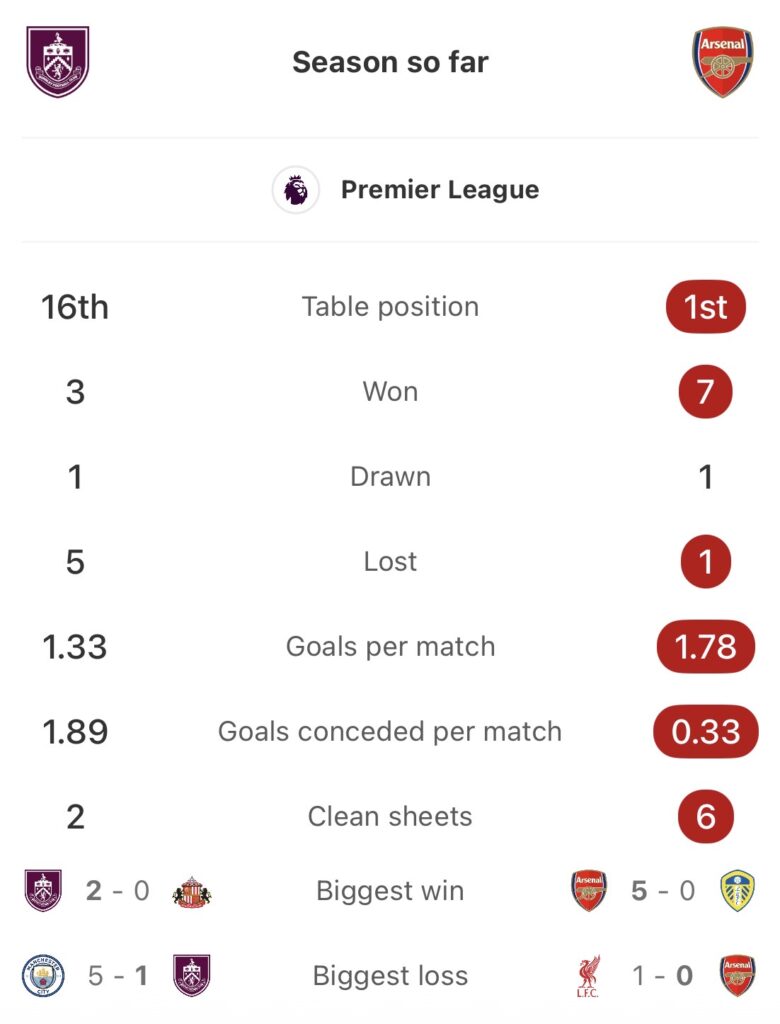Open the Premier League competition label
The image size is (780, 1024).
click(x=439, y=190)
